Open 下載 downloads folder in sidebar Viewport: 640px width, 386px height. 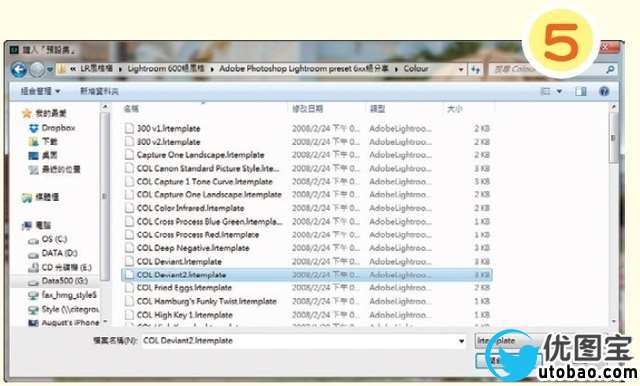tap(43, 142)
